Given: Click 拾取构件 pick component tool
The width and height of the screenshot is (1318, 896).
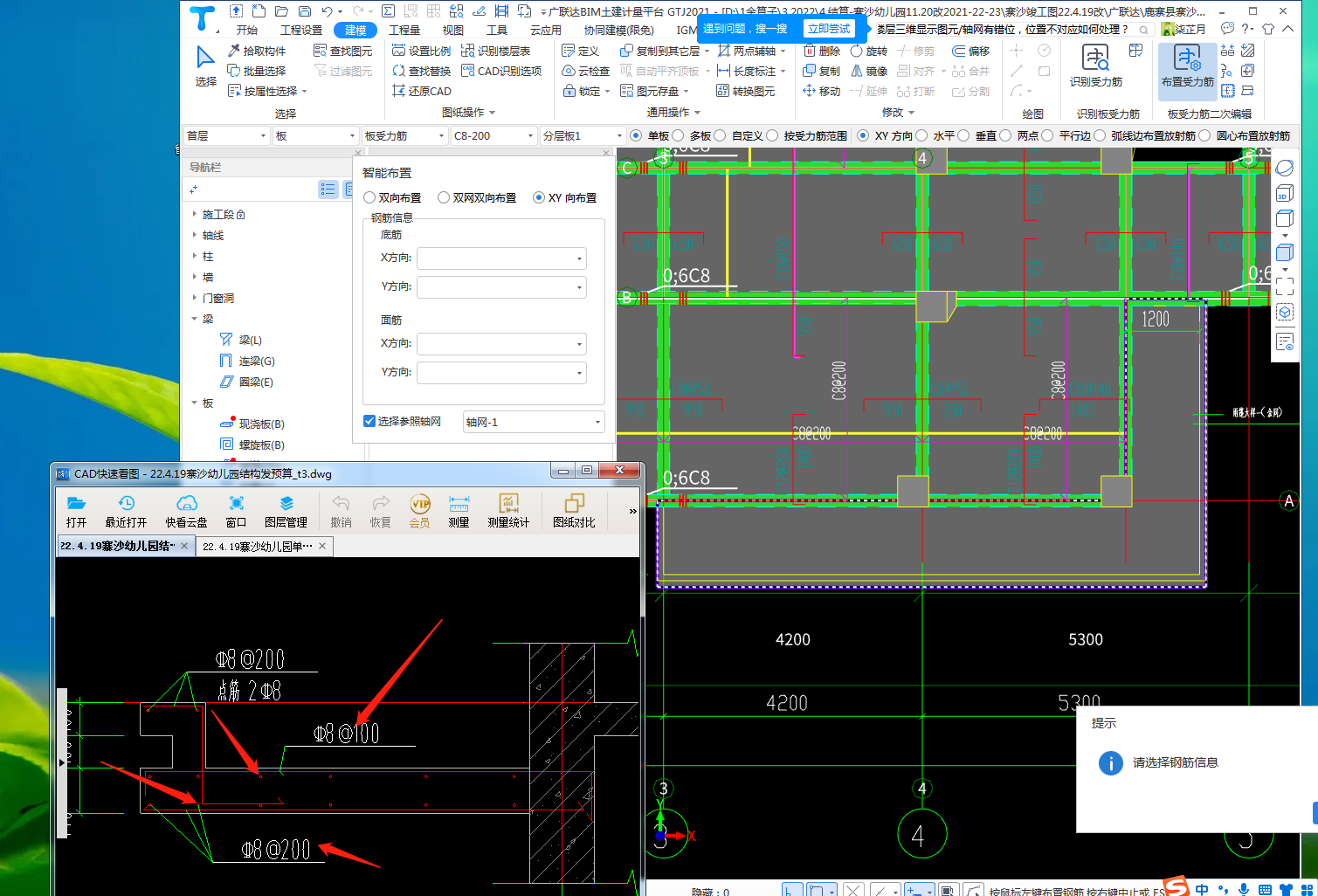Looking at the screenshot, I should (x=257, y=51).
